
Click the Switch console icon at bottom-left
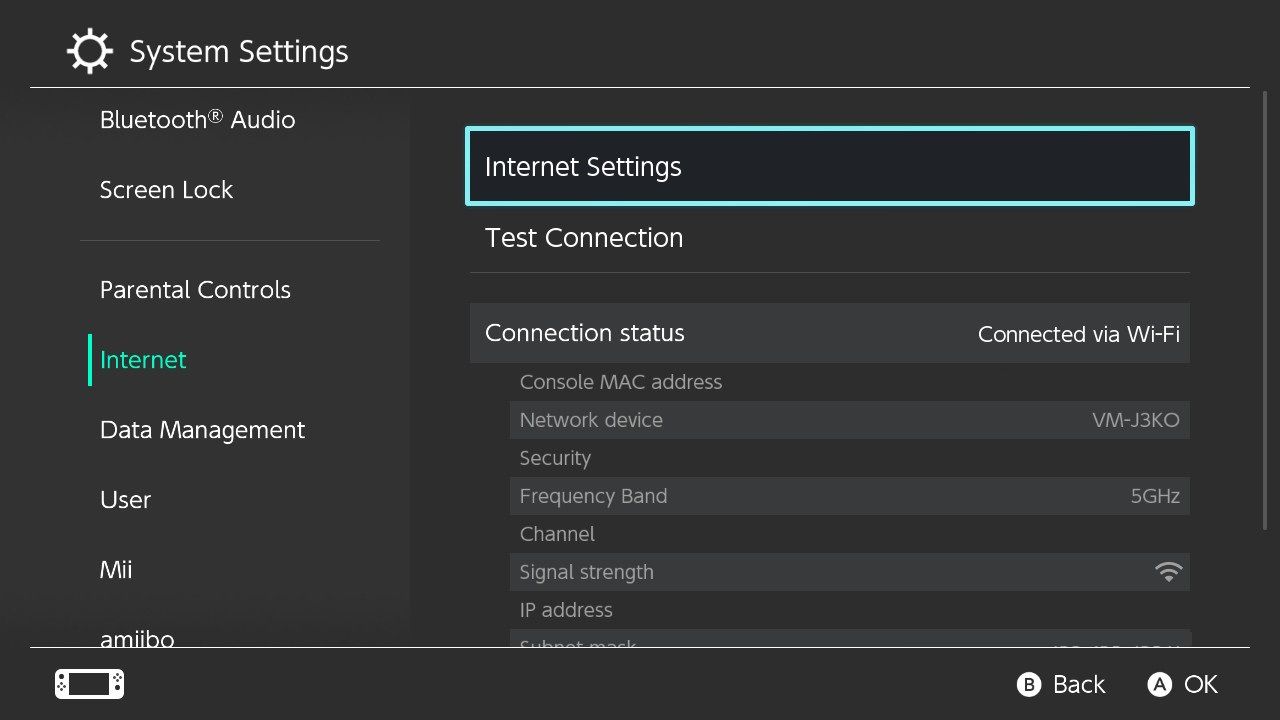89,684
